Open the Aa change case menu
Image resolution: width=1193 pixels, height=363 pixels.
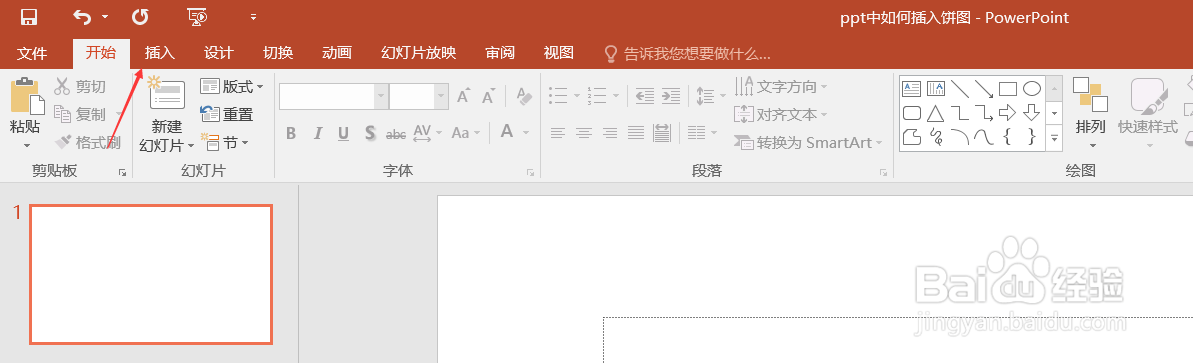pyautogui.click(x=466, y=134)
